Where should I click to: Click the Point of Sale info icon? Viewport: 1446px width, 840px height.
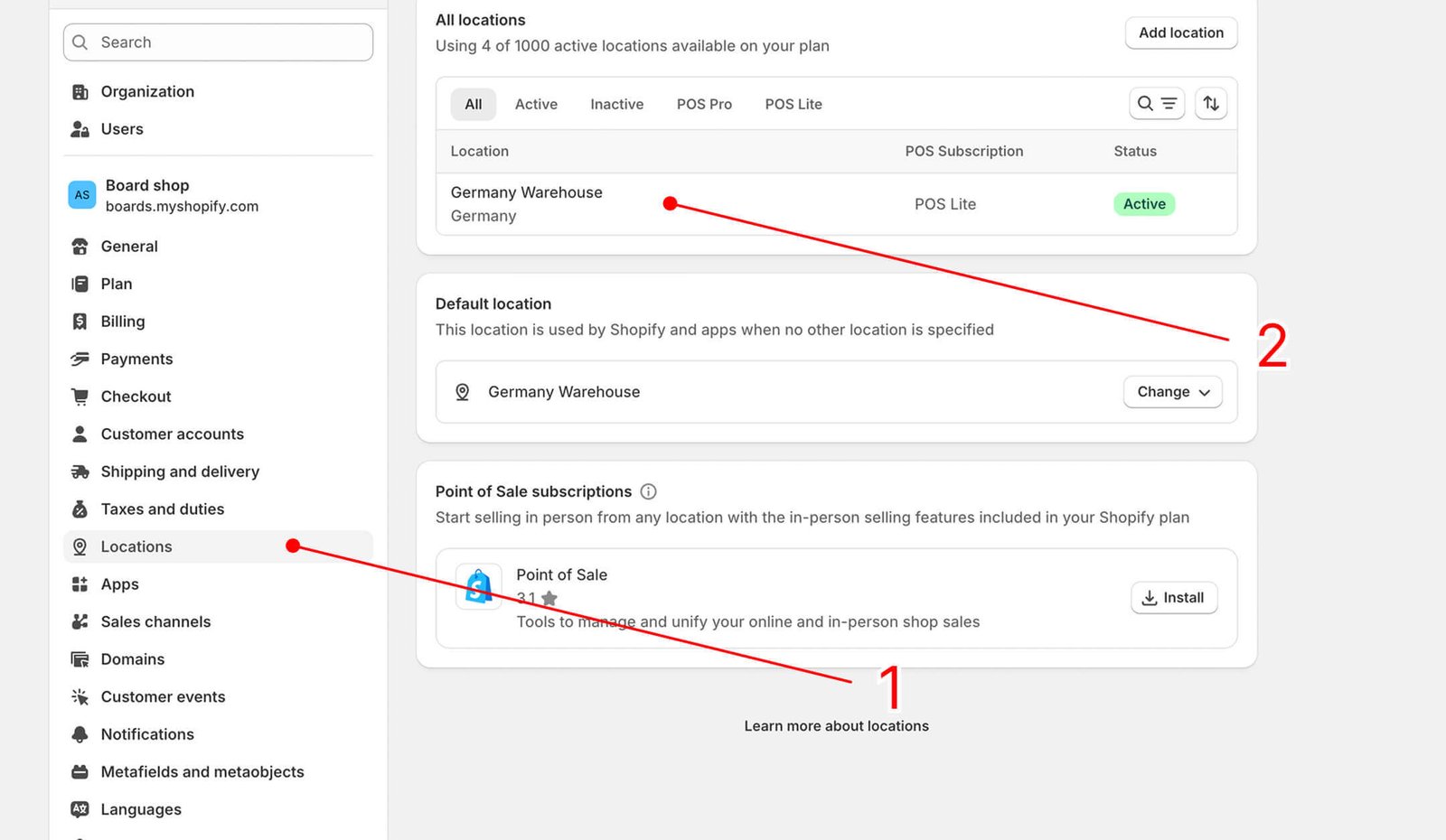(x=648, y=492)
